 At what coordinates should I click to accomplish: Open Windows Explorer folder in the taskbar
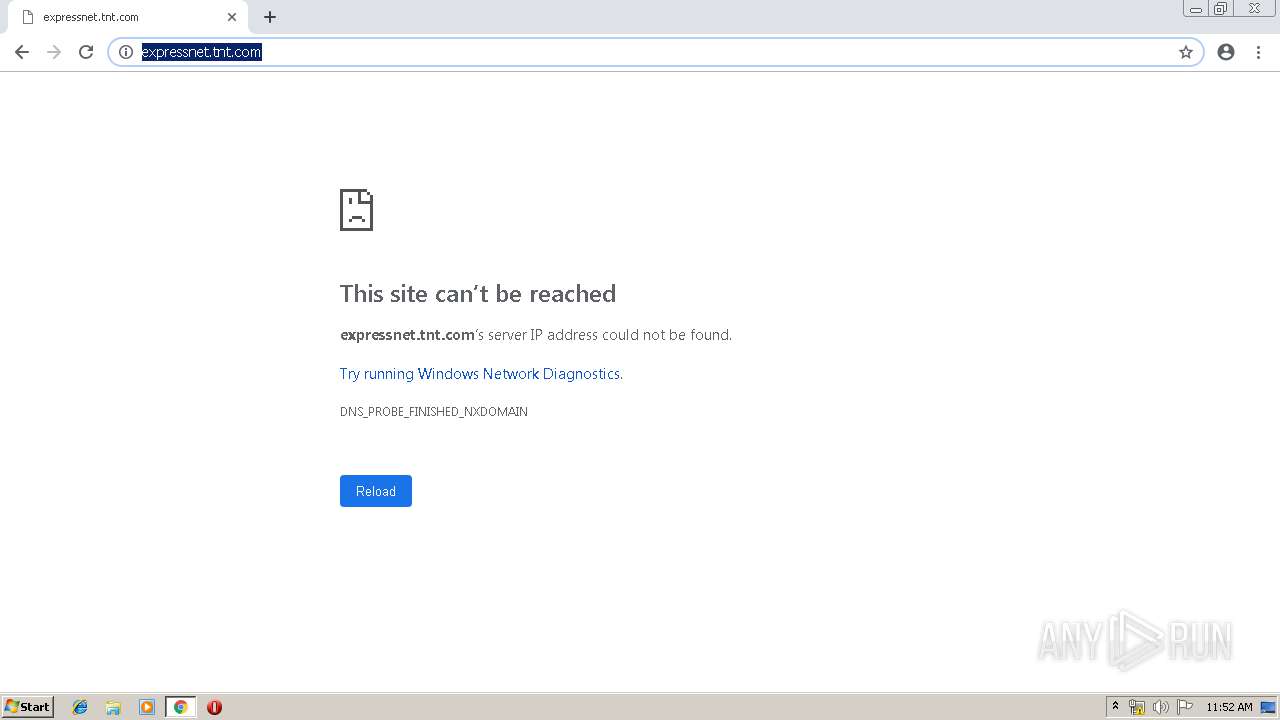tap(113, 707)
